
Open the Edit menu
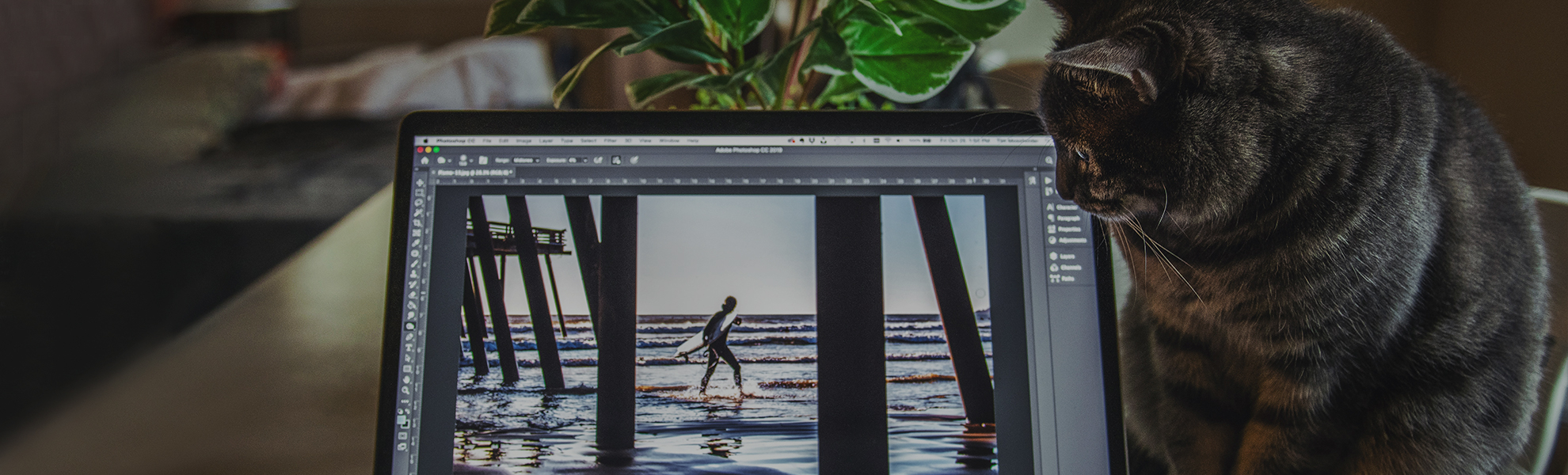[x=504, y=141]
